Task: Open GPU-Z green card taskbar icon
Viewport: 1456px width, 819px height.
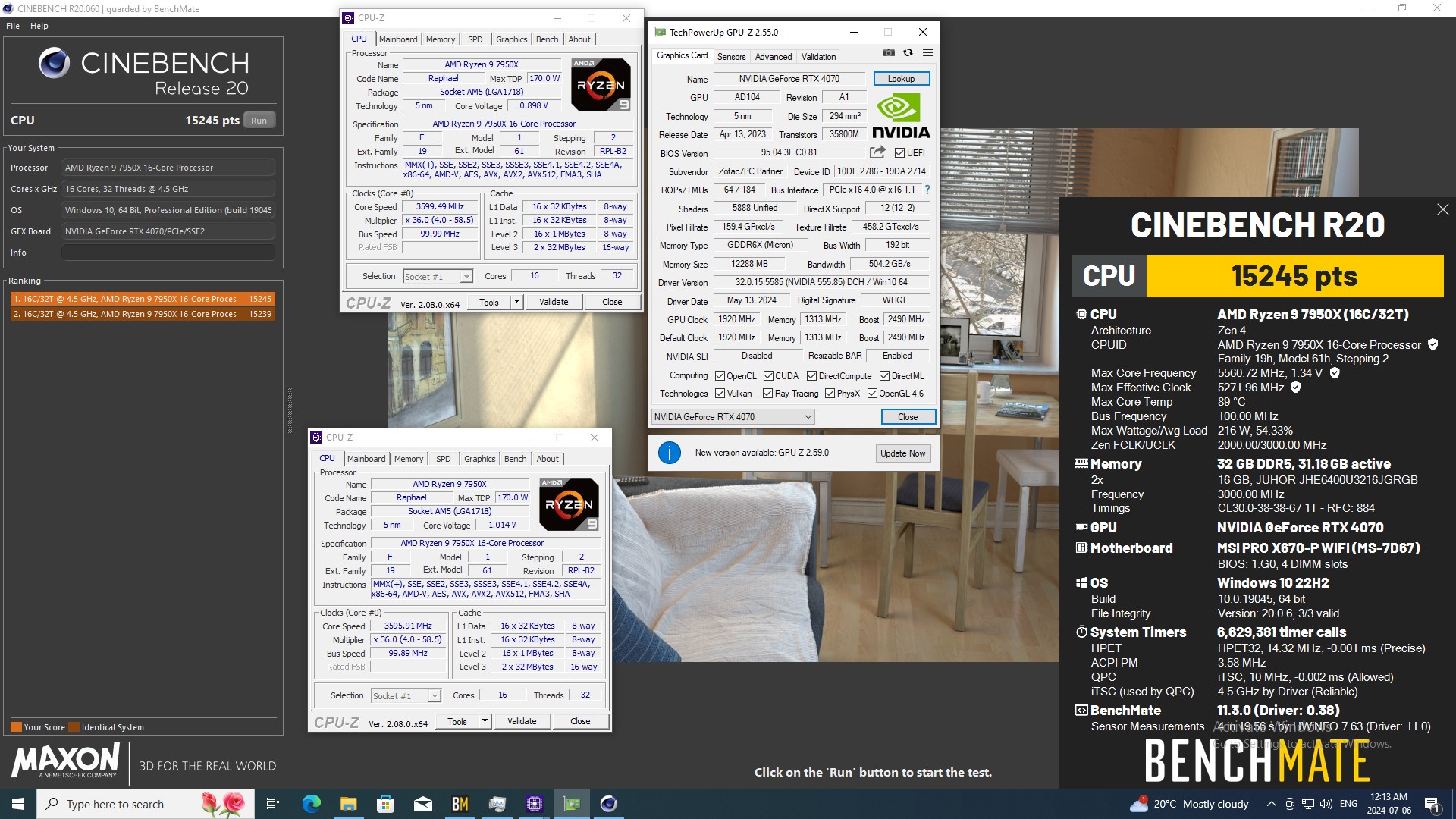Action: tap(572, 804)
